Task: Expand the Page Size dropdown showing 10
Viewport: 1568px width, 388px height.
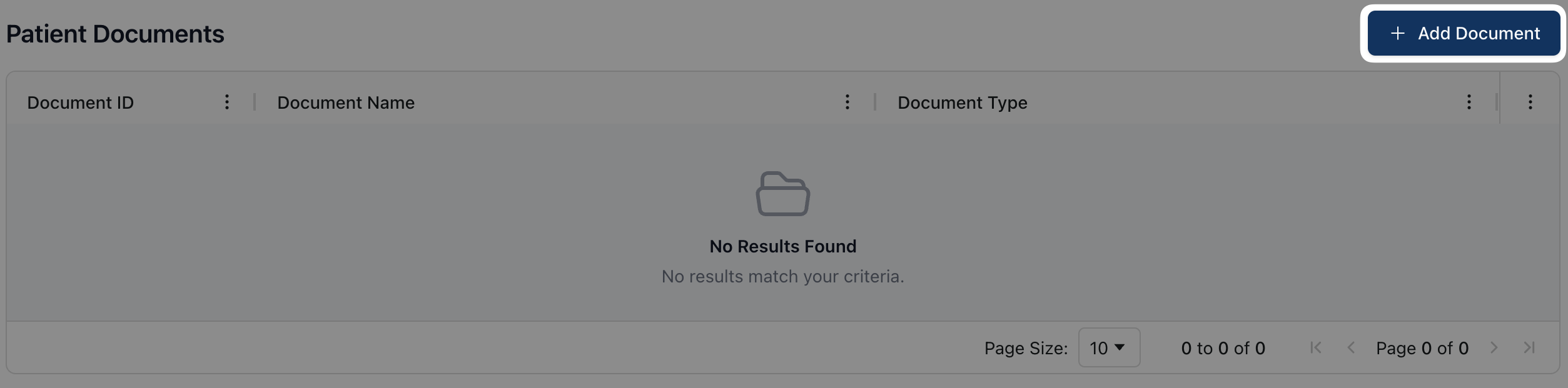Action: pos(1109,347)
